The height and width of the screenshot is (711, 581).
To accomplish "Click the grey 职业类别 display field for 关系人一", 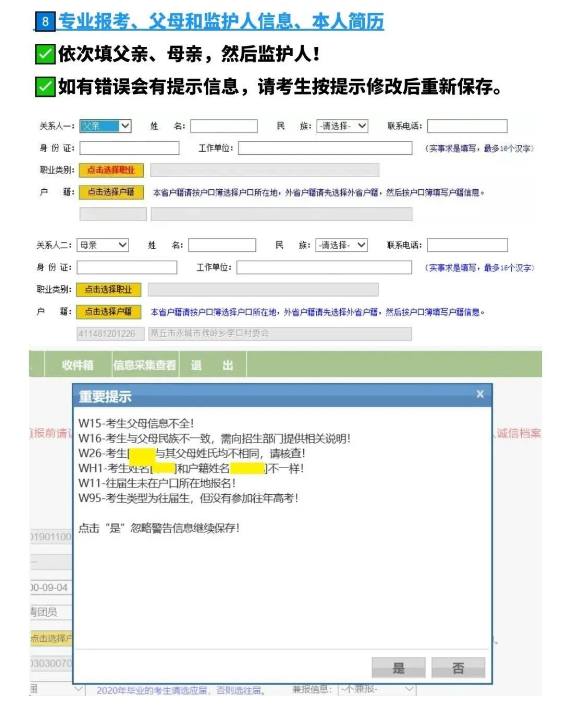I will click(264, 170).
